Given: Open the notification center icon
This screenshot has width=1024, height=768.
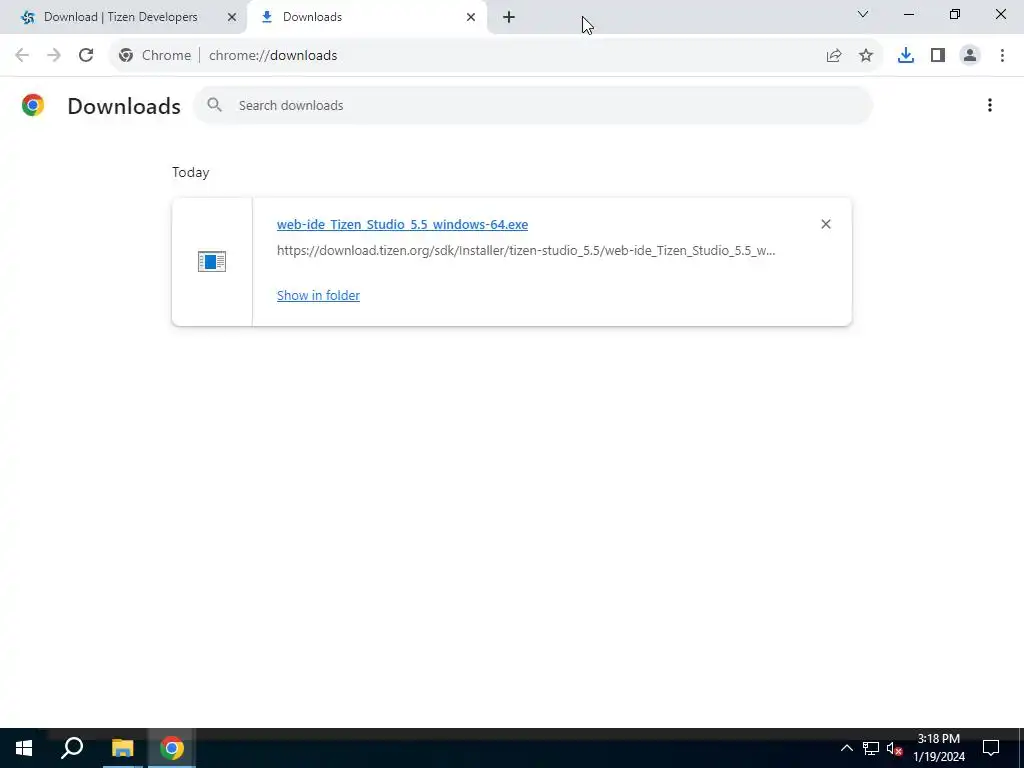Looking at the screenshot, I should (x=991, y=748).
